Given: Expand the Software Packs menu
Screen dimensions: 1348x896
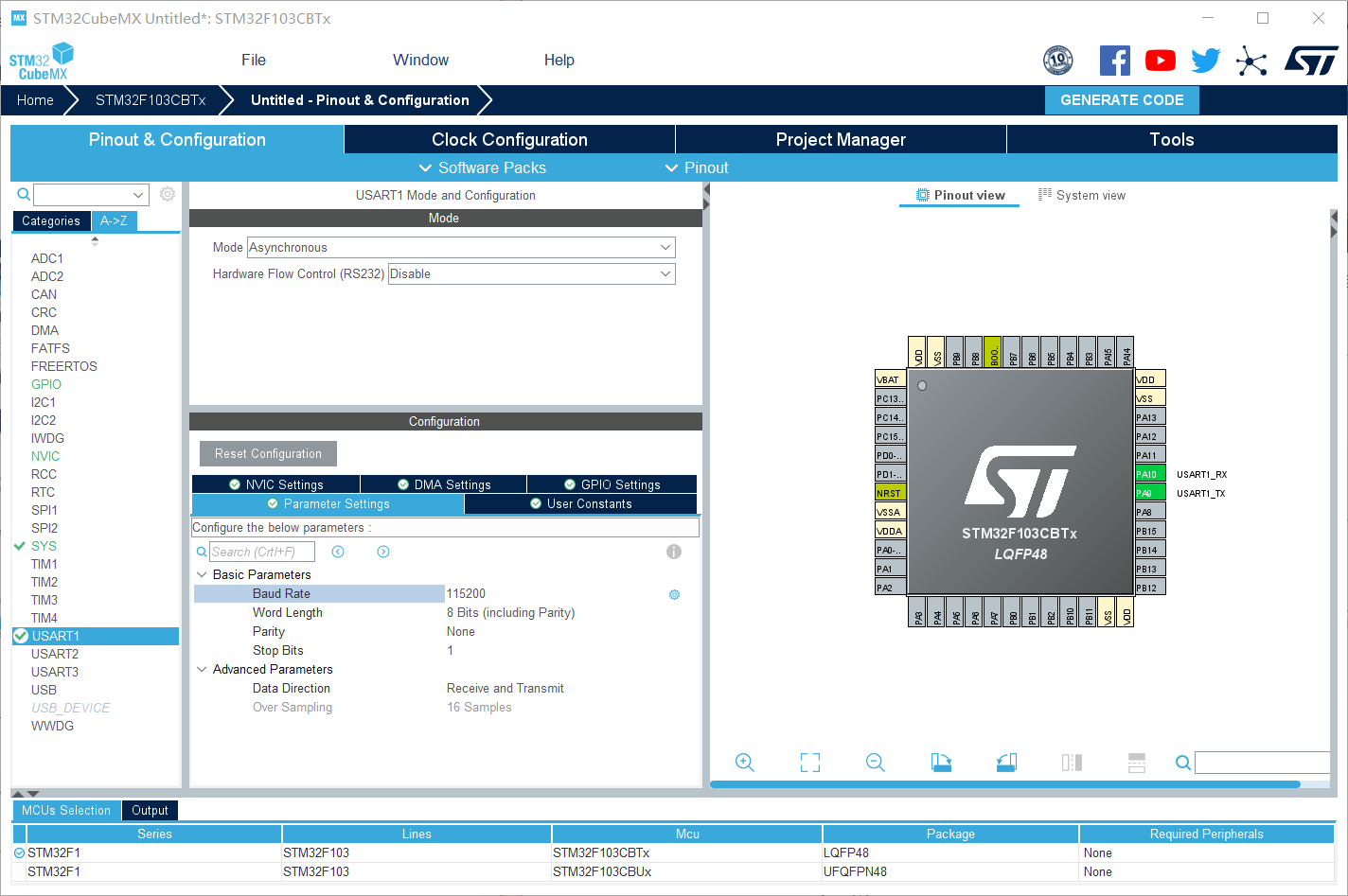Looking at the screenshot, I should [483, 167].
